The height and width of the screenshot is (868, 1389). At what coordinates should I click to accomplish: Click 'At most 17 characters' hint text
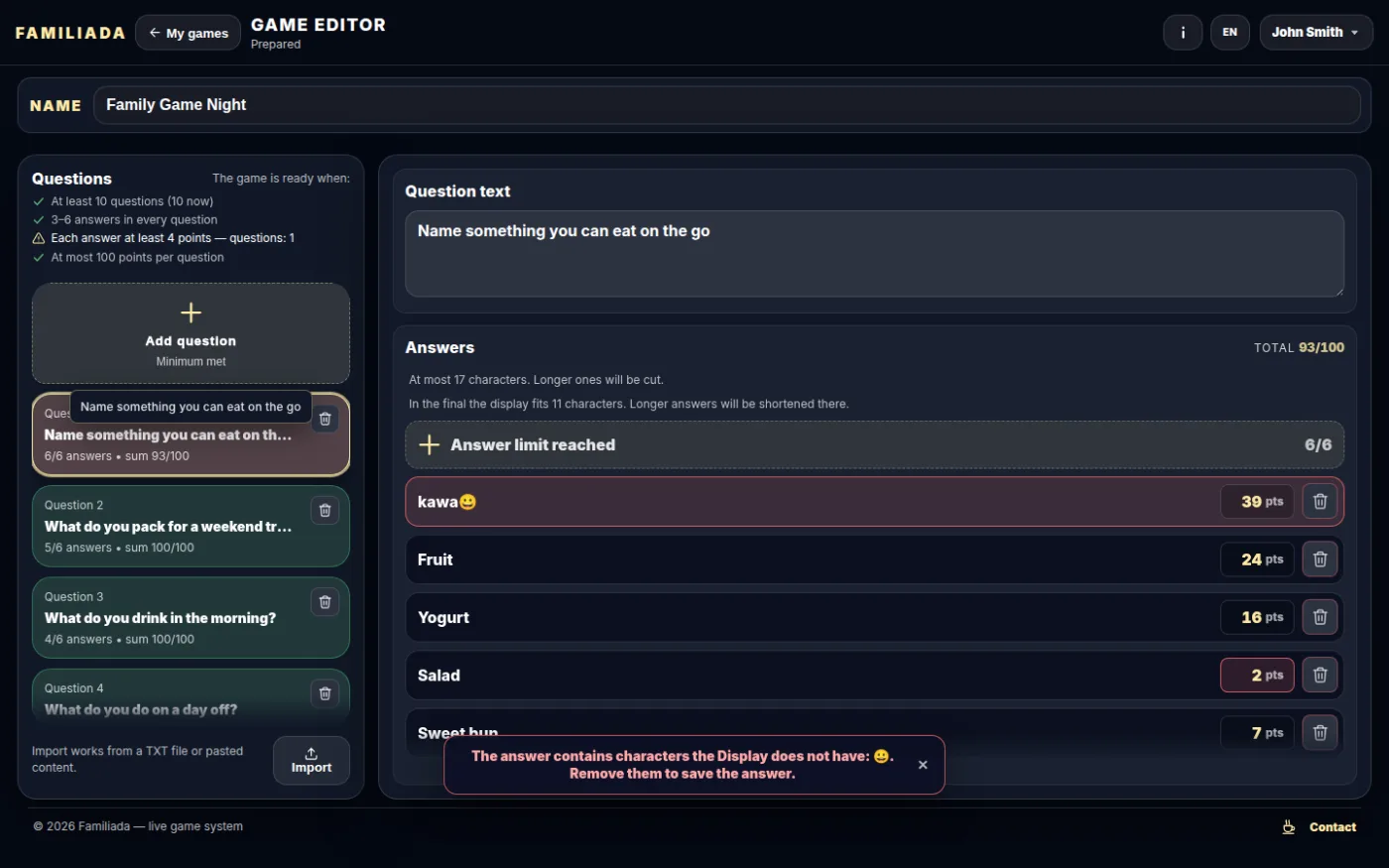click(x=536, y=380)
